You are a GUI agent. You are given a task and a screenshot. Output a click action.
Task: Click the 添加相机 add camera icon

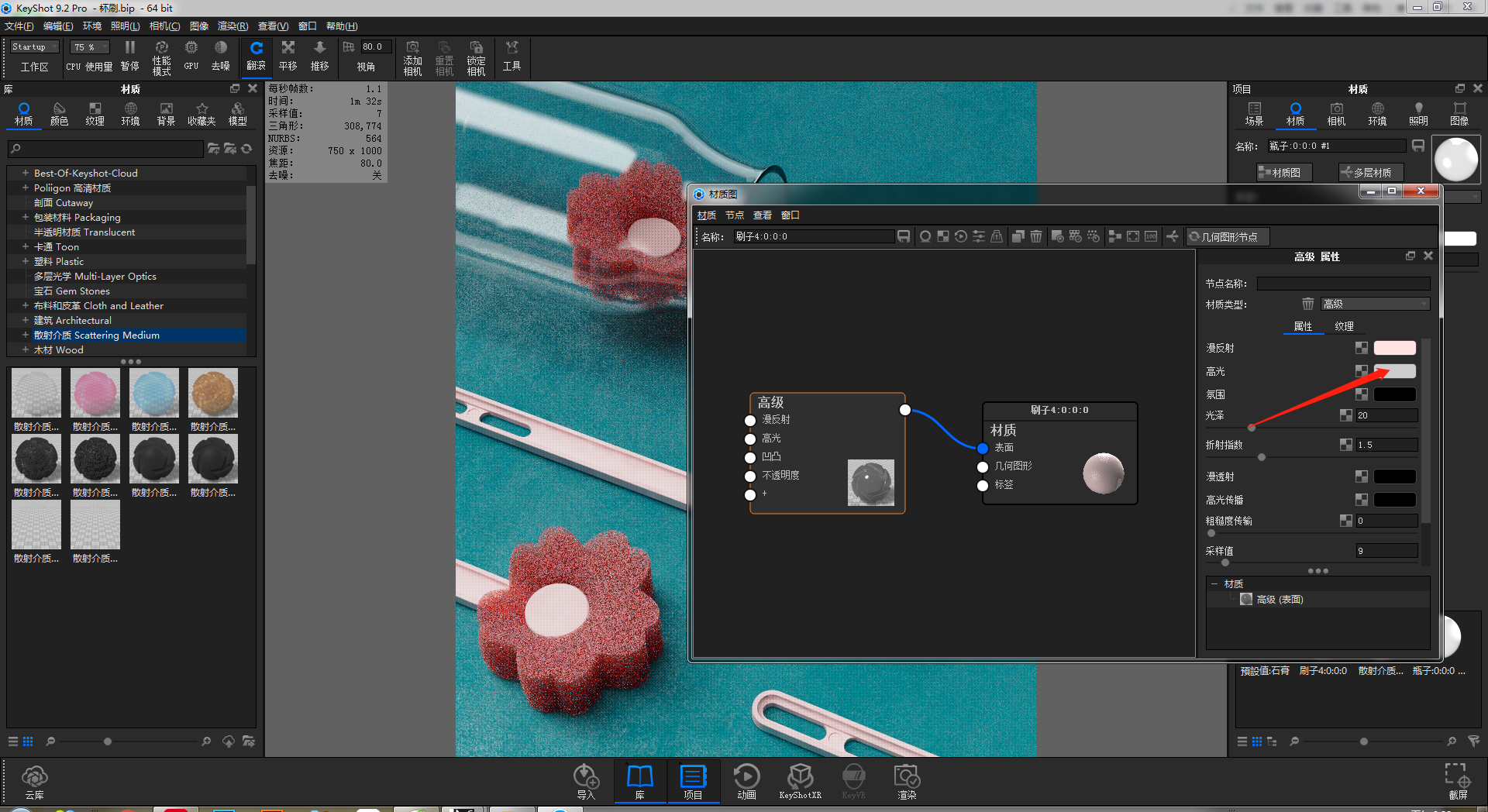point(412,56)
